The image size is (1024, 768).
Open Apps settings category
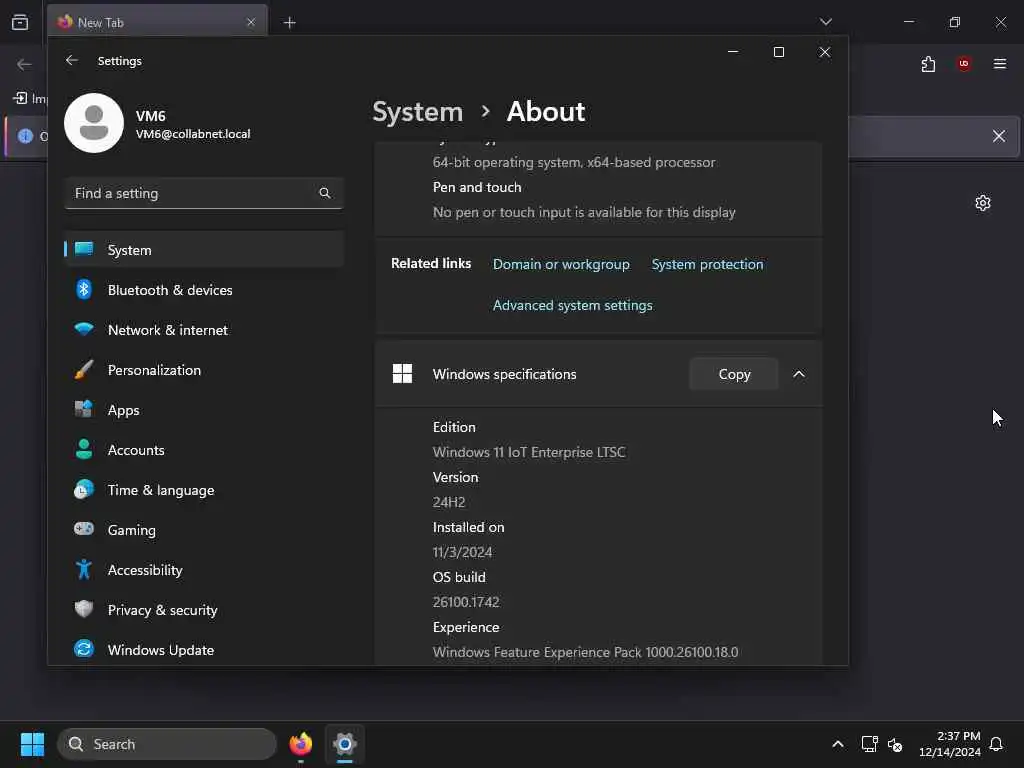[x=204, y=409]
